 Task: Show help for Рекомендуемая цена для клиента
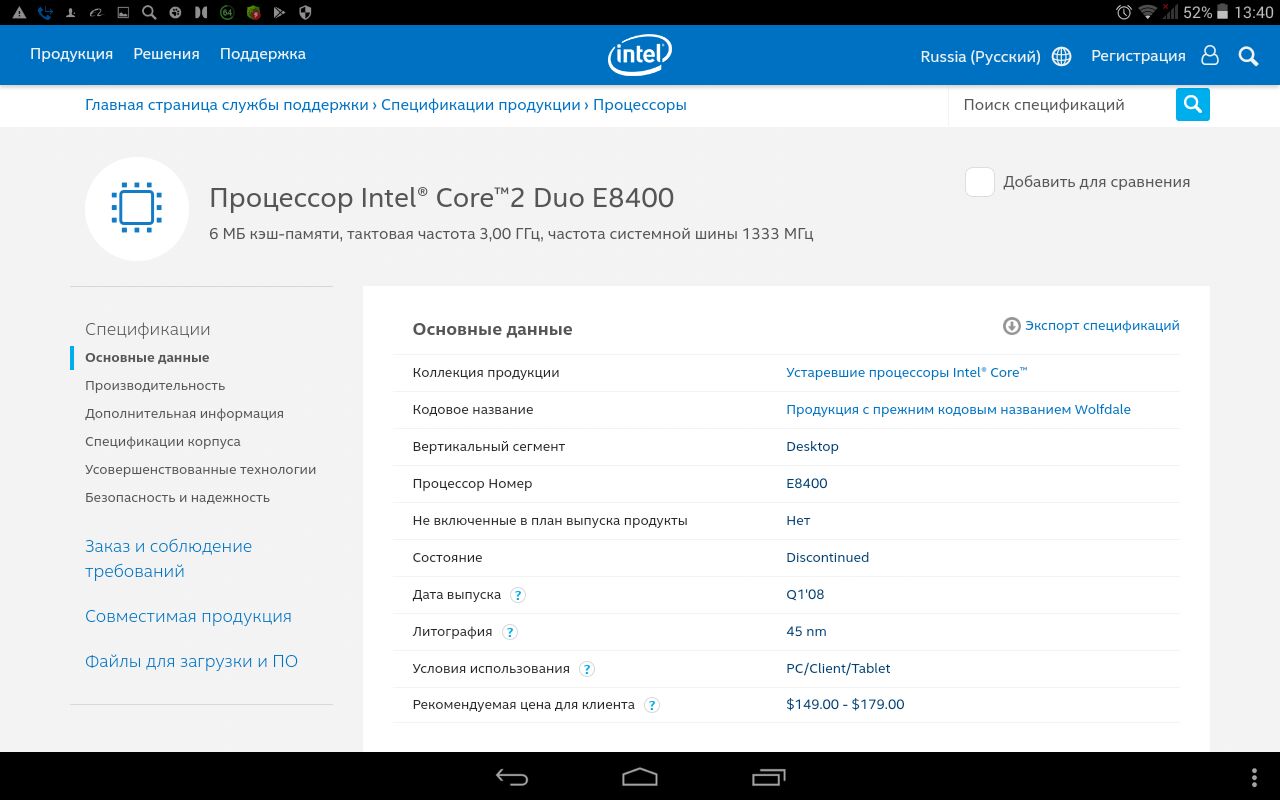coord(652,705)
